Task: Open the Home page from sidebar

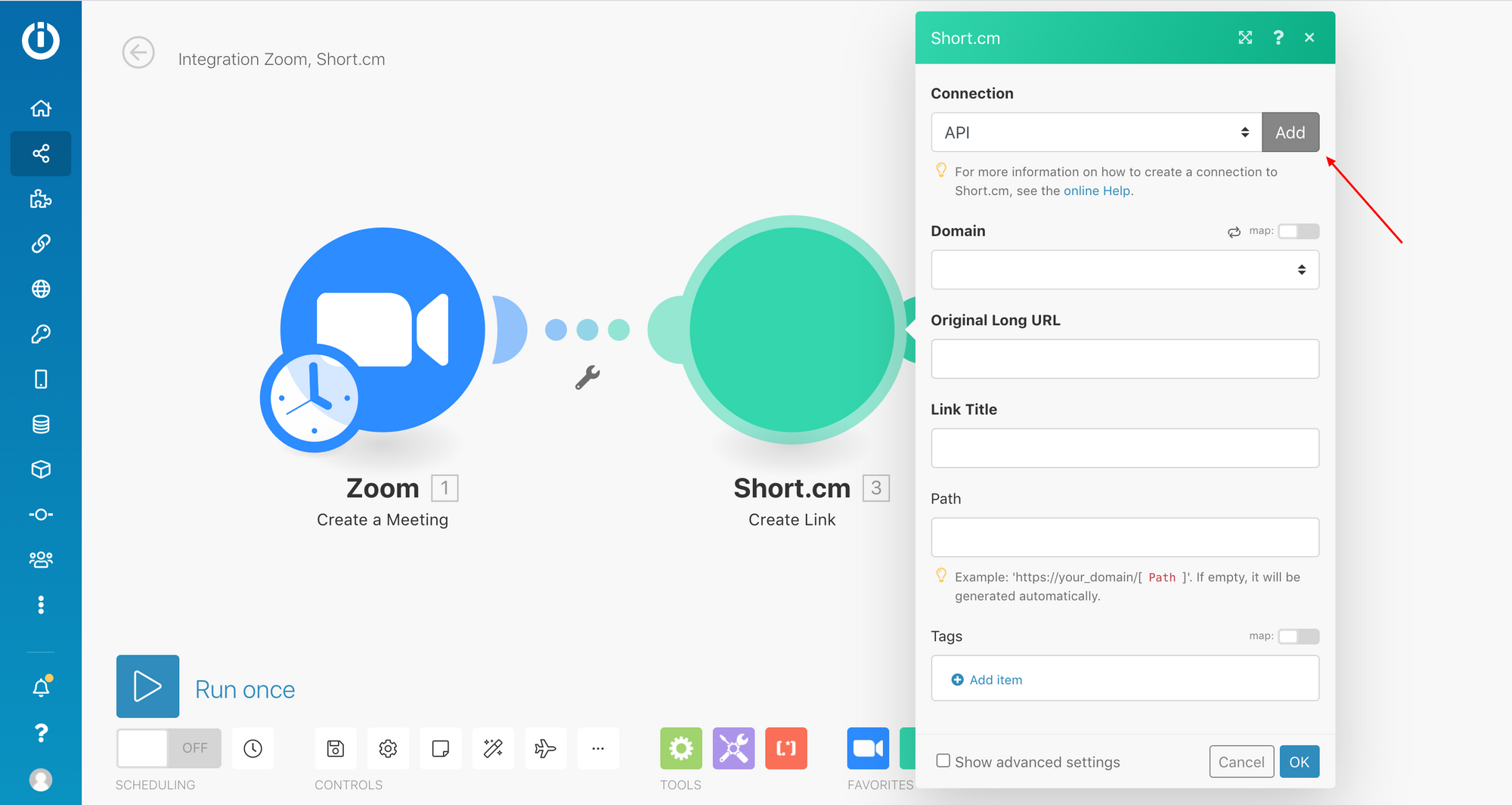Action: (41, 109)
